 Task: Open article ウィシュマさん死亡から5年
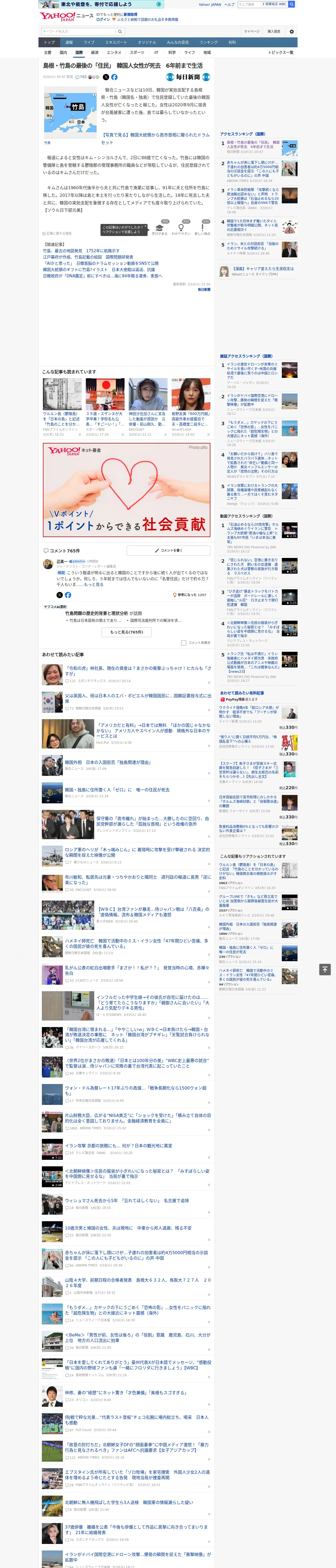127,1201
